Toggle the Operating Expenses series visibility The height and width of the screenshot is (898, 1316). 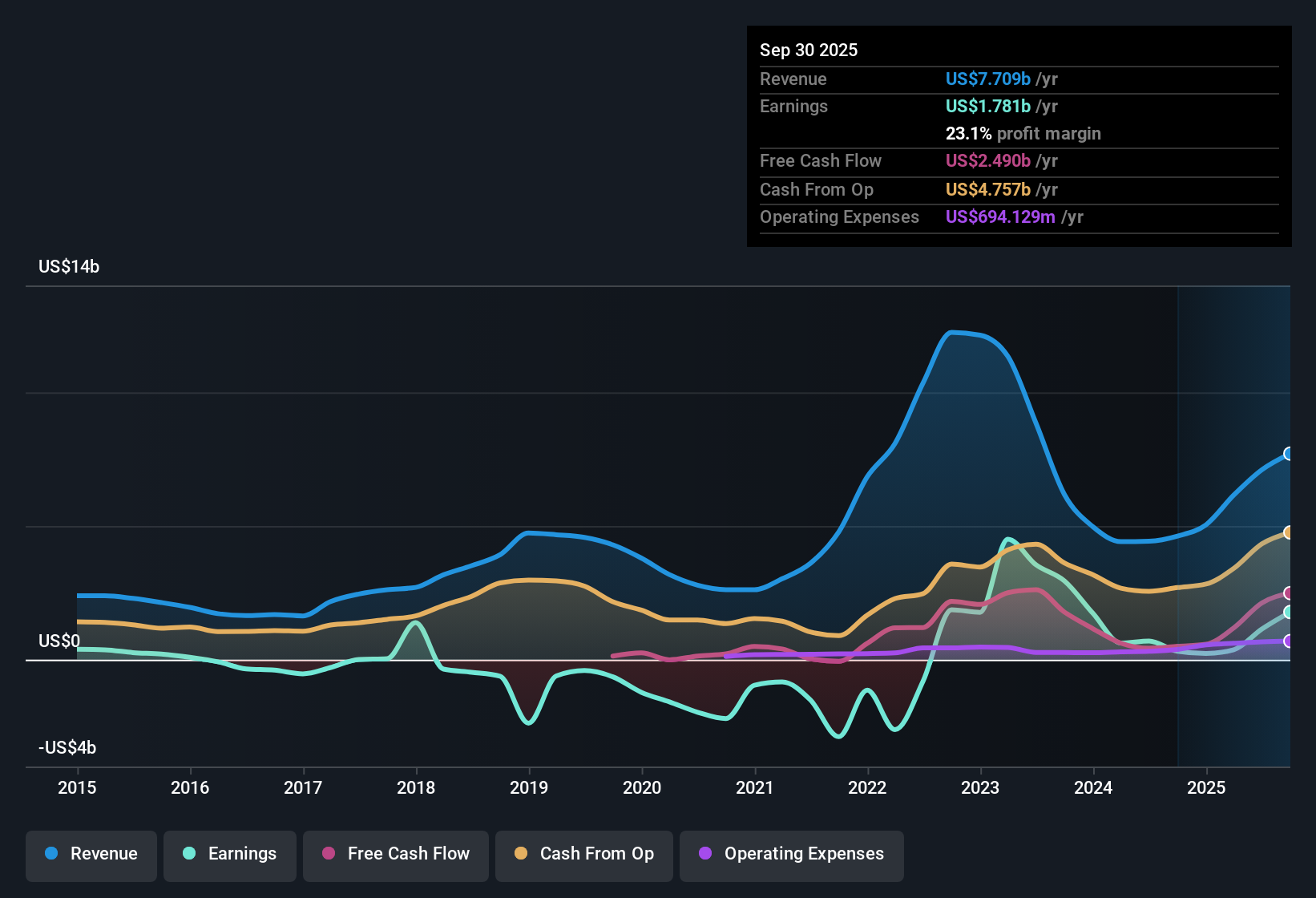point(791,854)
